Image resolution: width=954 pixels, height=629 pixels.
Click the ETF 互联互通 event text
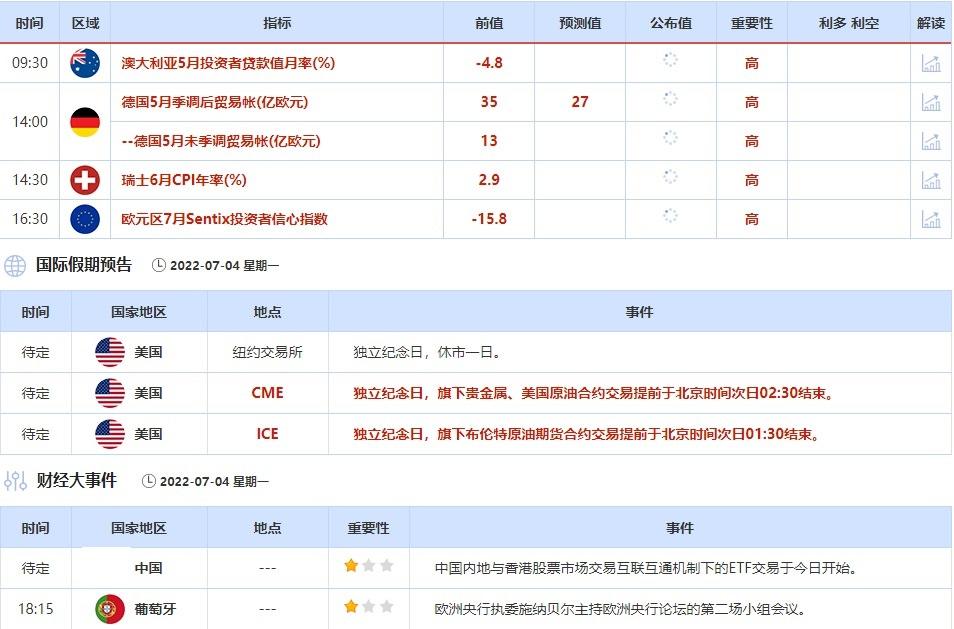[x=647, y=568]
